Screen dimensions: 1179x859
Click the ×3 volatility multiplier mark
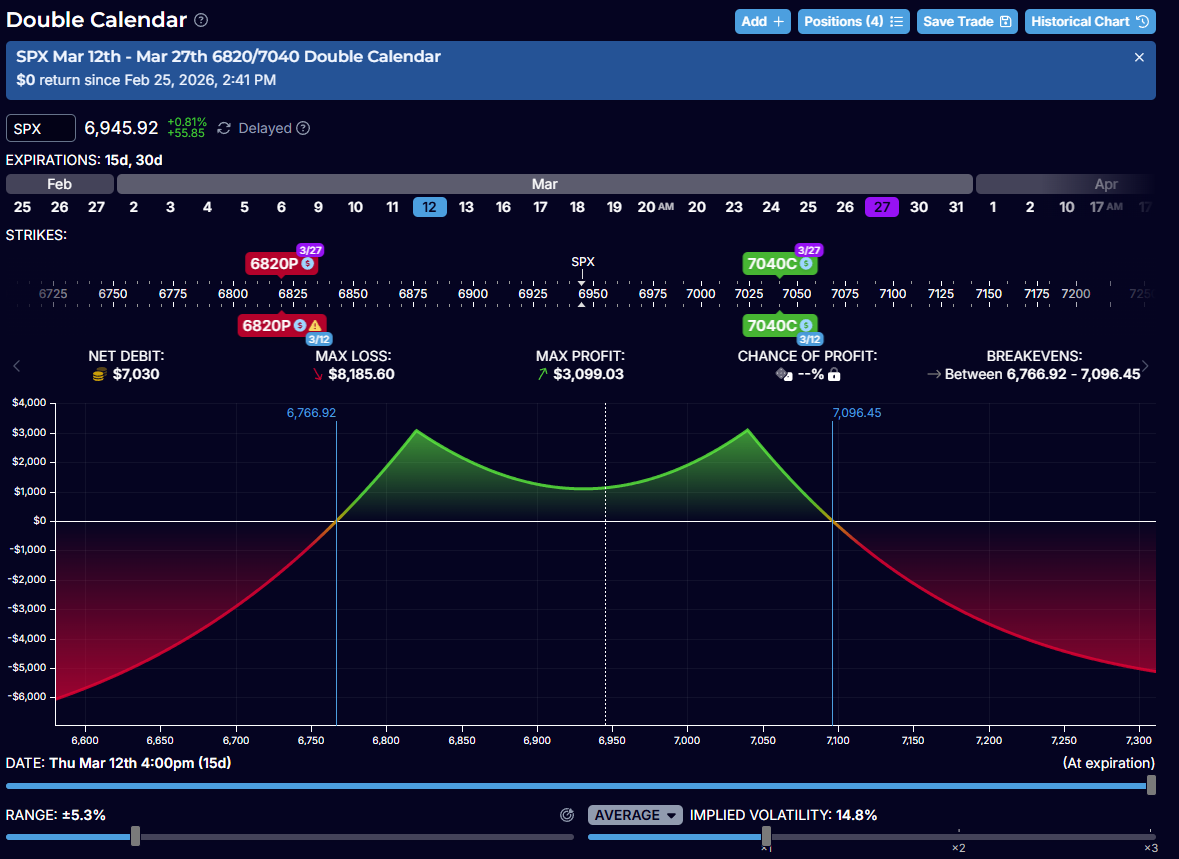click(x=1150, y=848)
